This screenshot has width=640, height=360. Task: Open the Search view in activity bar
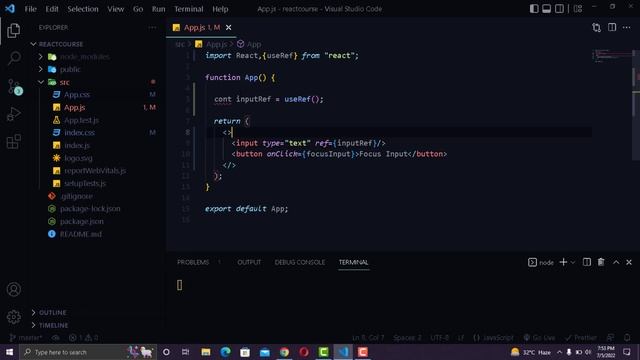[14, 58]
